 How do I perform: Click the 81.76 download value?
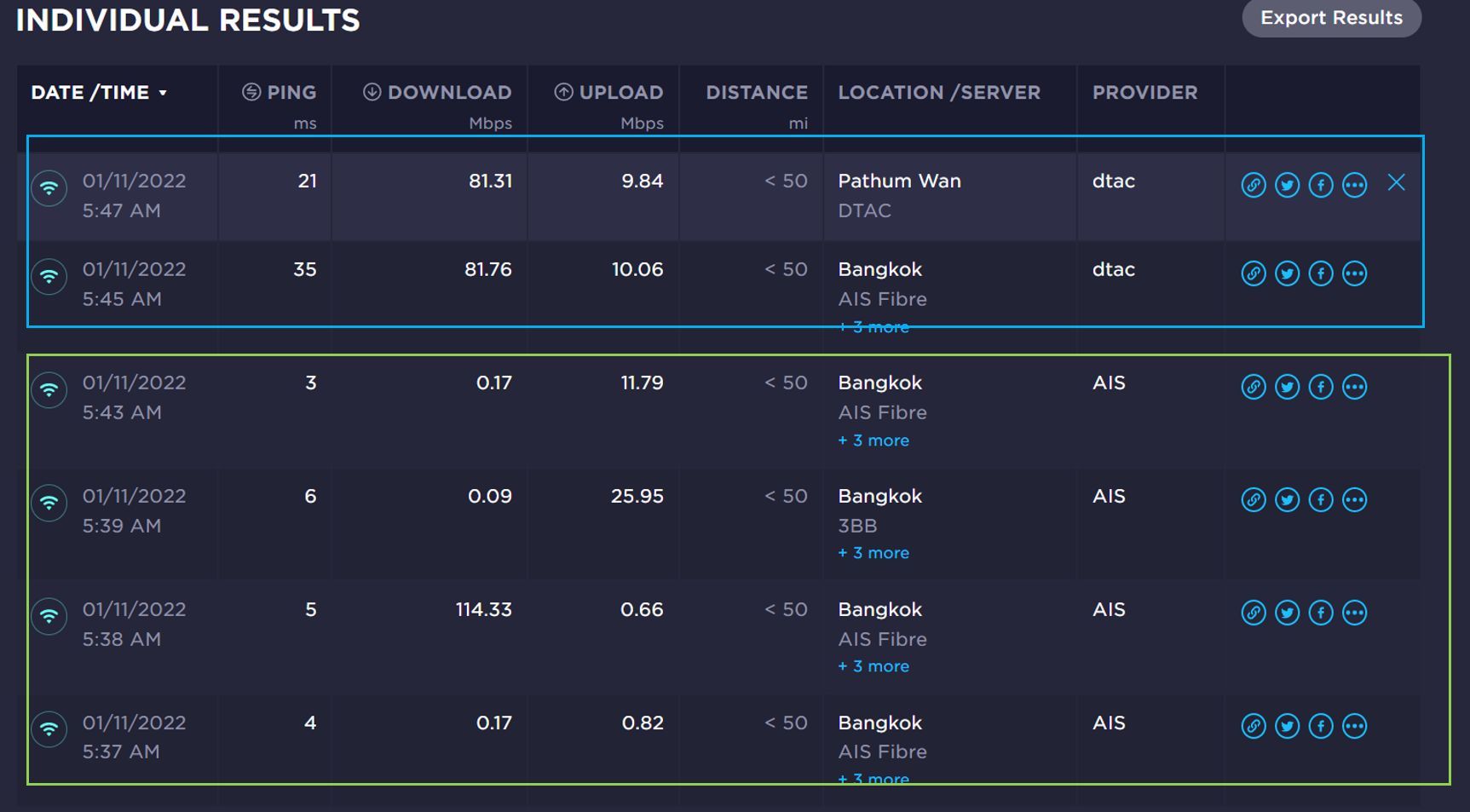coord(487,269)
